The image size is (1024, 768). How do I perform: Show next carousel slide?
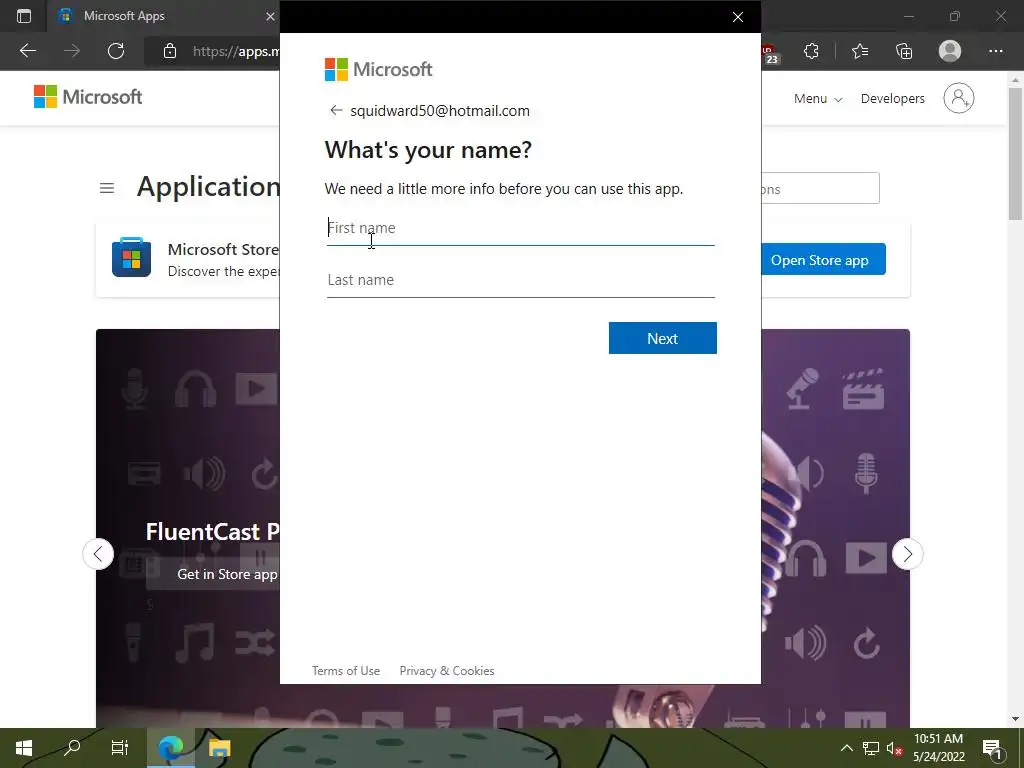907,554
